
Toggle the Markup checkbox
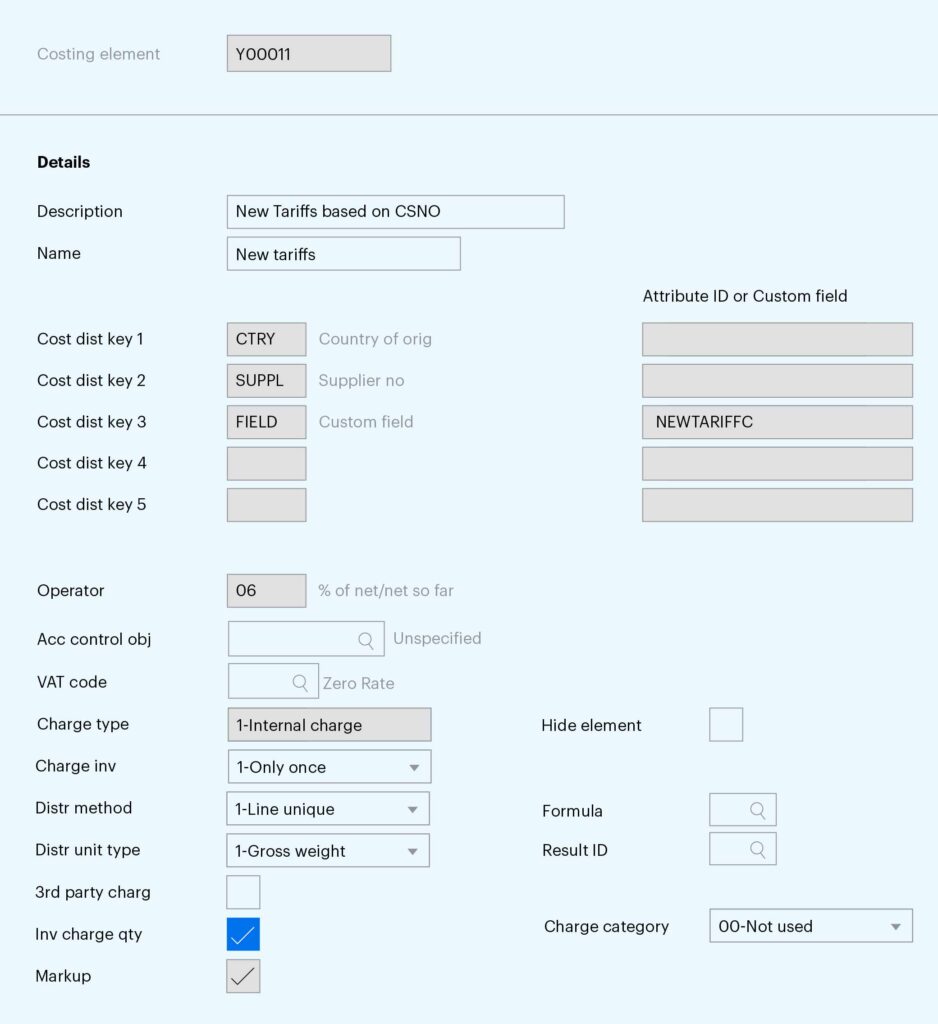[243, 976]
